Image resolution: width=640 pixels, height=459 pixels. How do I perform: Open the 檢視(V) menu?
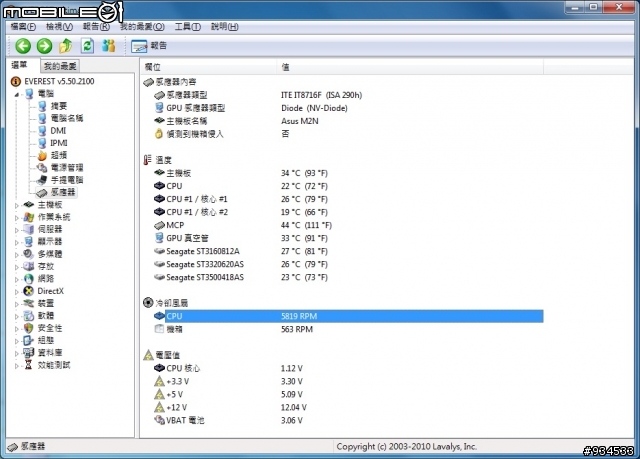point(59,27)
